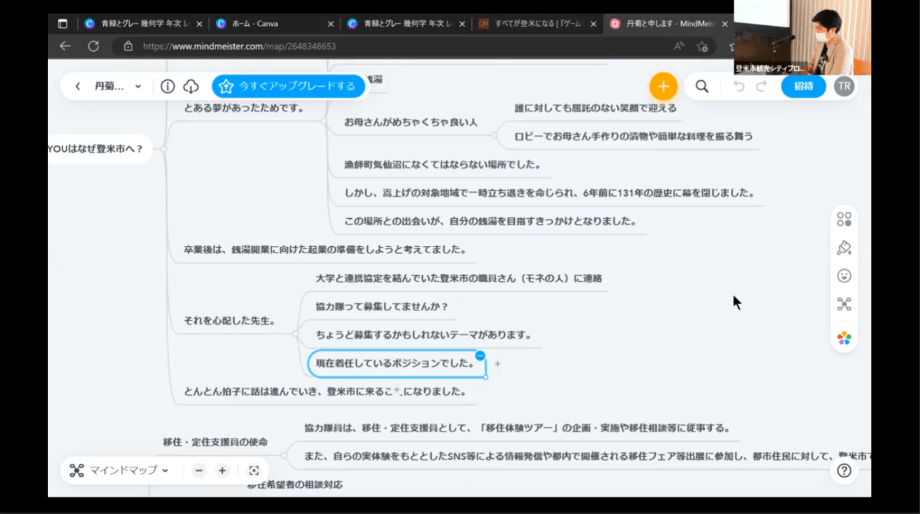Open the topic style panel icon
The image size is (920, 514).
[x=844, y=219]
